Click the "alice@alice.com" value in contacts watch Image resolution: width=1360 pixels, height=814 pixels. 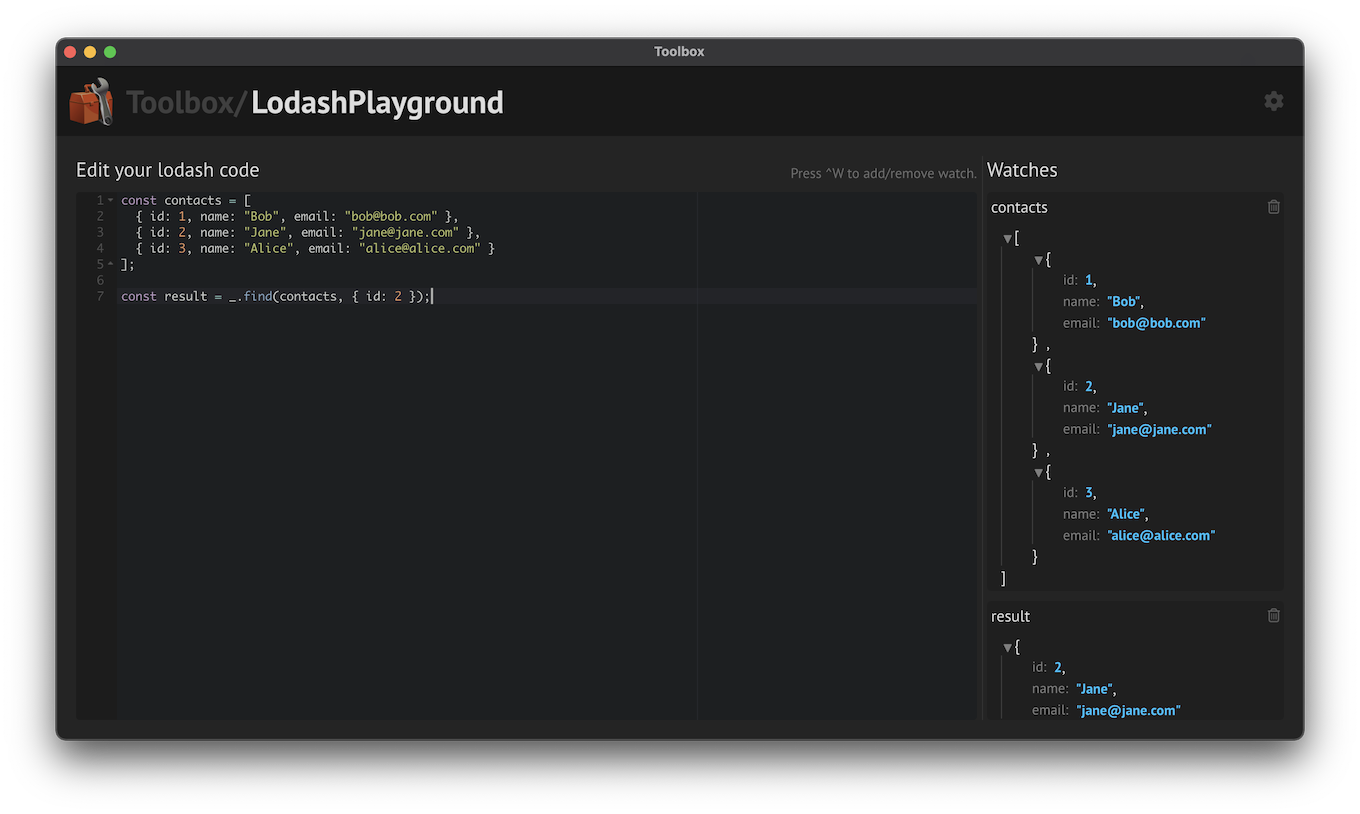tap(1161, 535)
